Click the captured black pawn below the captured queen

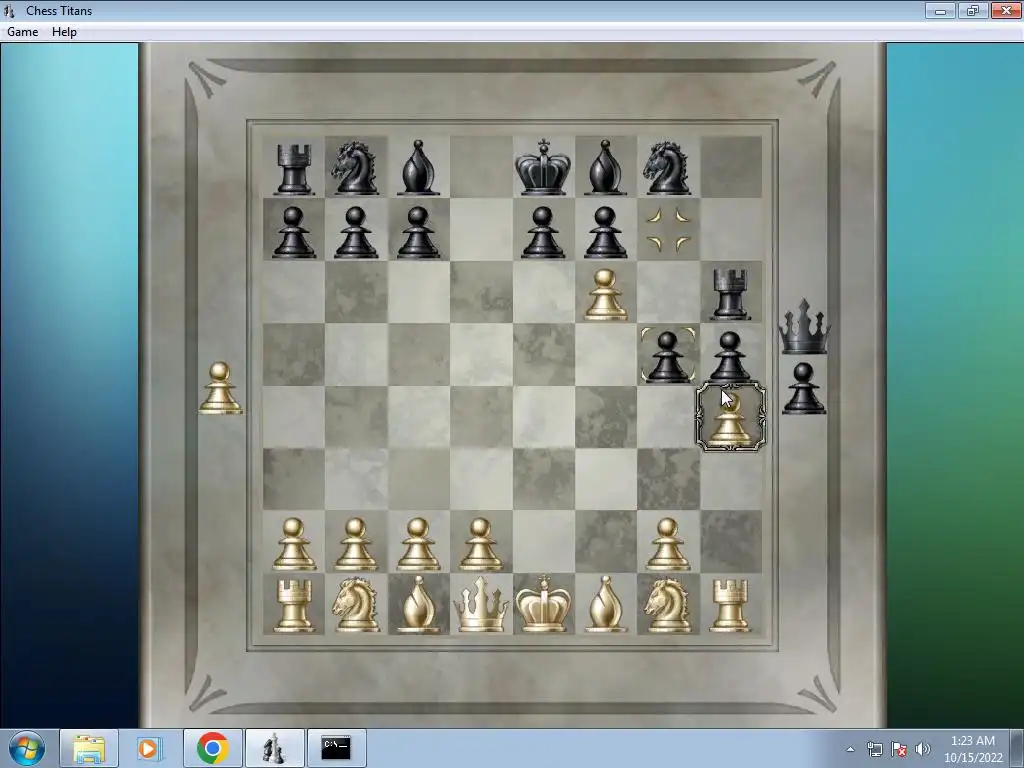[x=803, y=389]
